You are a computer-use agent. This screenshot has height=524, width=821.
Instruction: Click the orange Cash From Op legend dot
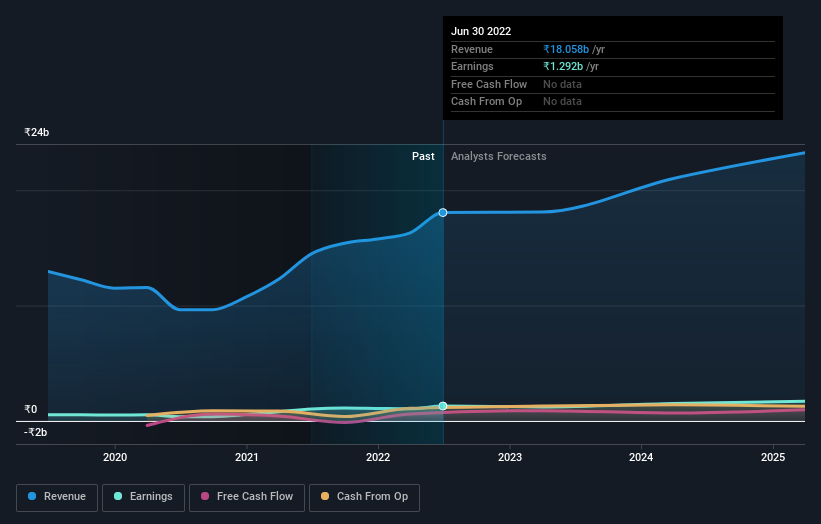coord(325,496)
